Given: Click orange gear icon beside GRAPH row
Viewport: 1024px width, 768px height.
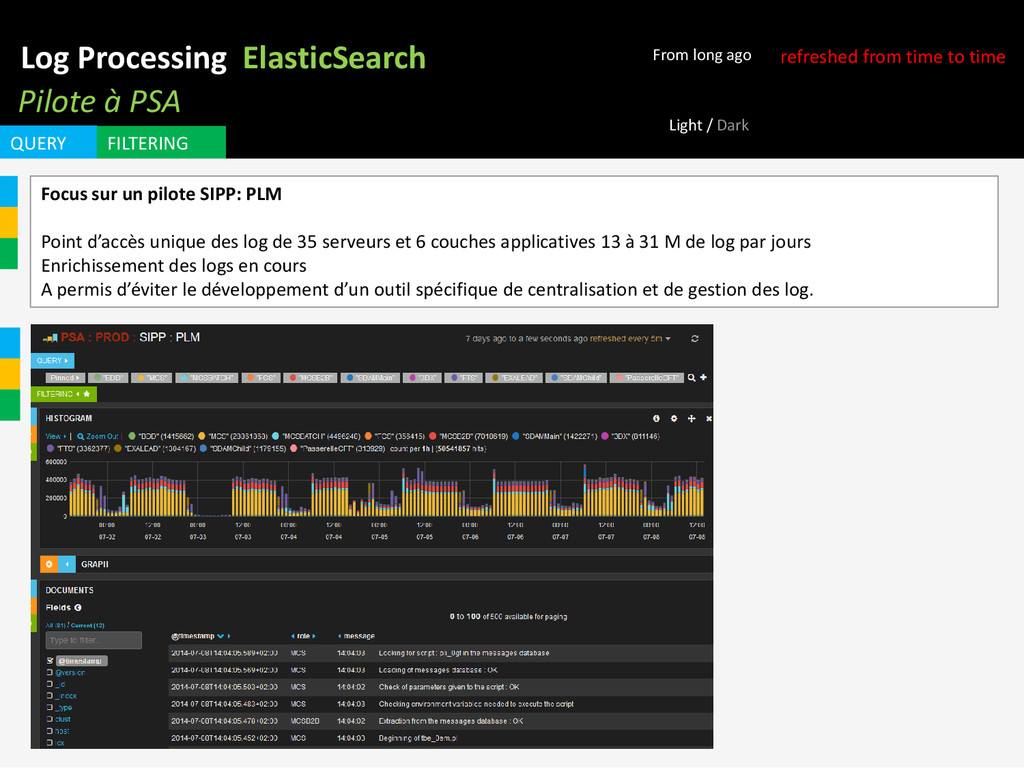Looking at the screenshot, I should pos(49,564).
